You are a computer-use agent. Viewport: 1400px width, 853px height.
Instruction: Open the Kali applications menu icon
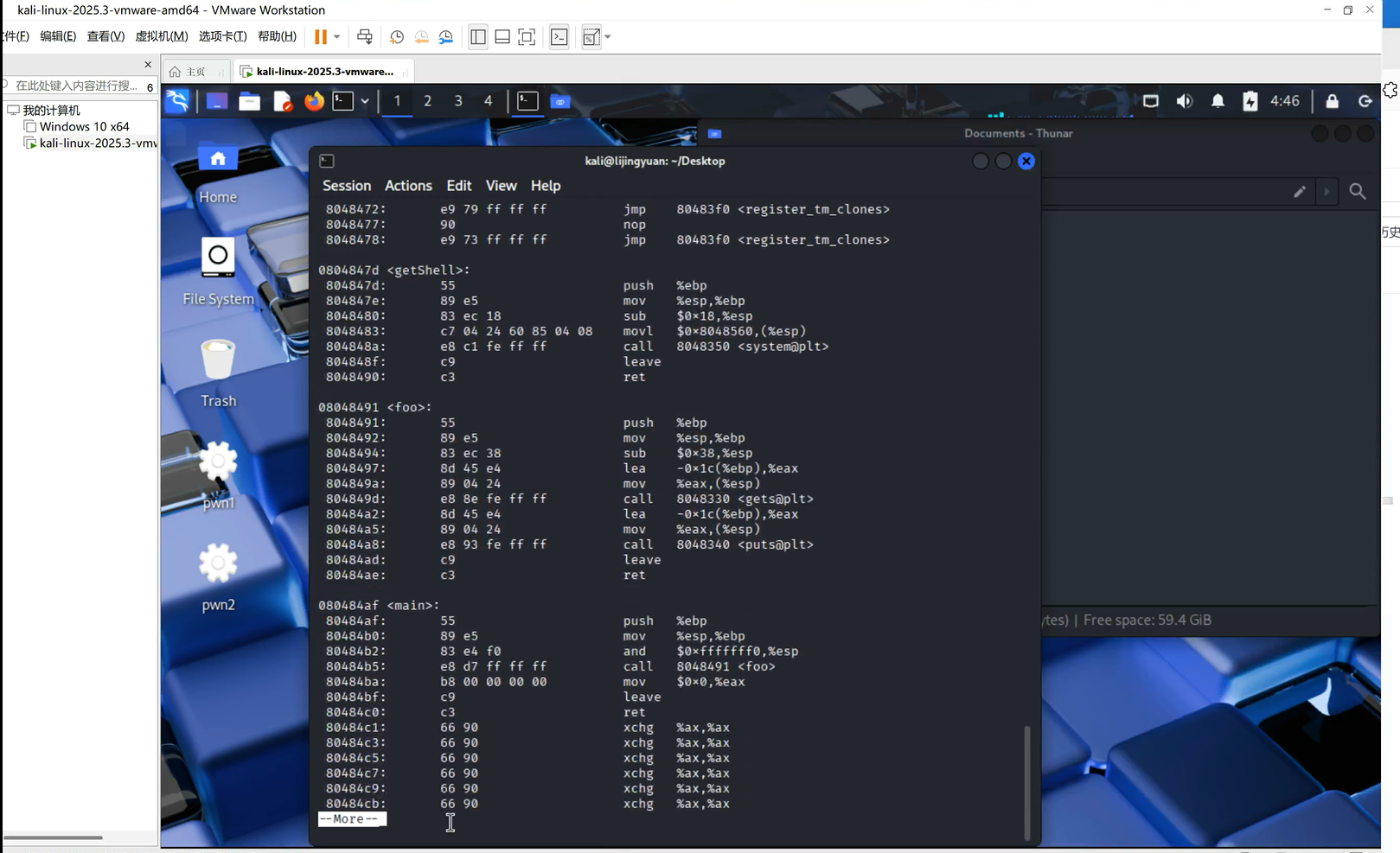click(177, 101)
